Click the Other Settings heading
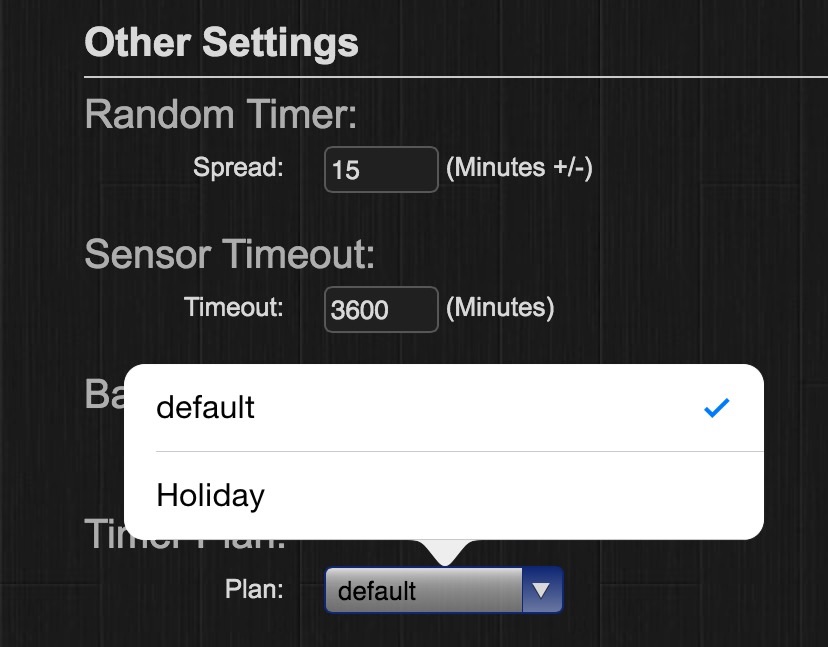The width and height of the screenshot is (828, 647). pos(221,43)
